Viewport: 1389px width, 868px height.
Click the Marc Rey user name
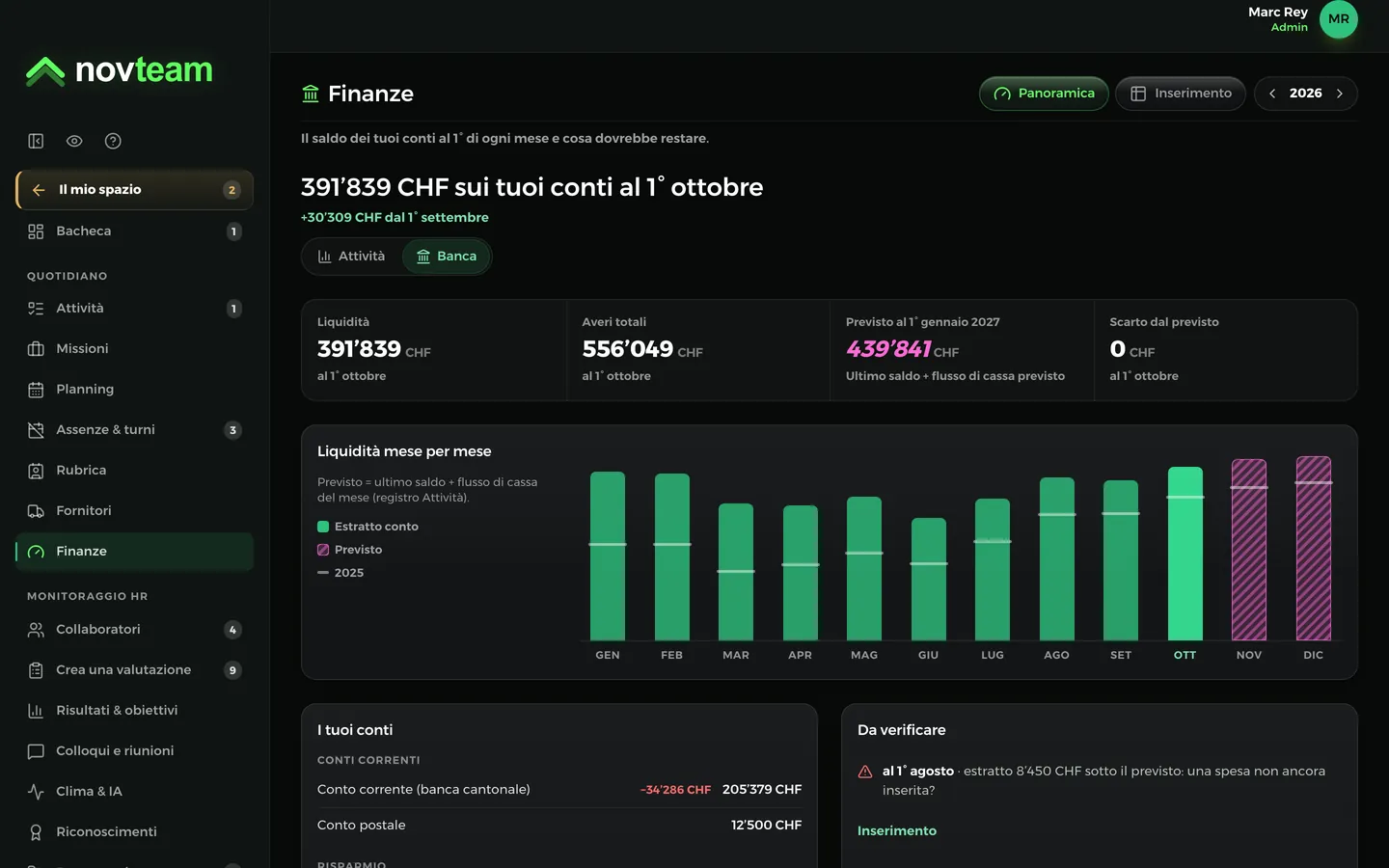[x=1278, y=13]
